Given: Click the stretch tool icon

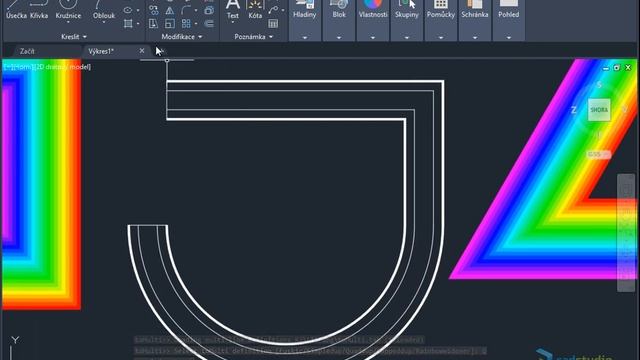Looking at the screenshot, I should click(x=153, y=24).
